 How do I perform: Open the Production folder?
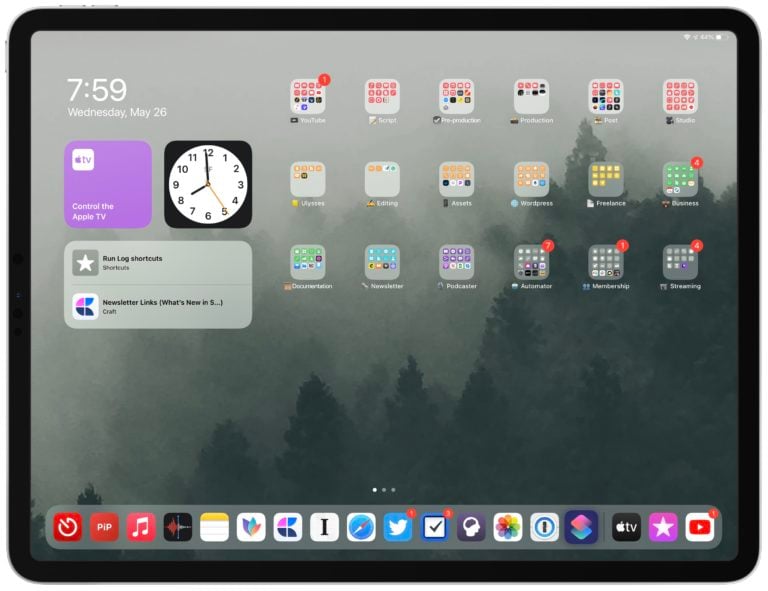click(531, 96)
